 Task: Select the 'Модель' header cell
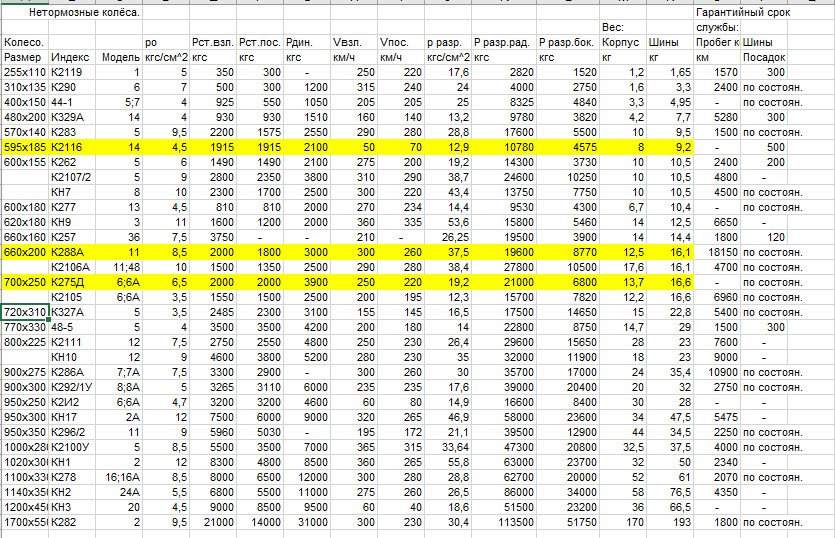(121, 58)
